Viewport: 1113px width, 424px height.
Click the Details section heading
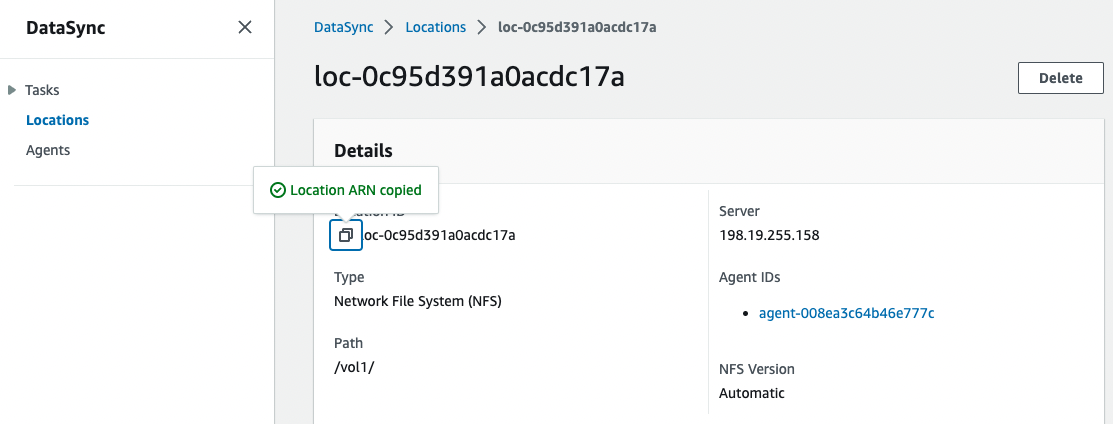363,151
